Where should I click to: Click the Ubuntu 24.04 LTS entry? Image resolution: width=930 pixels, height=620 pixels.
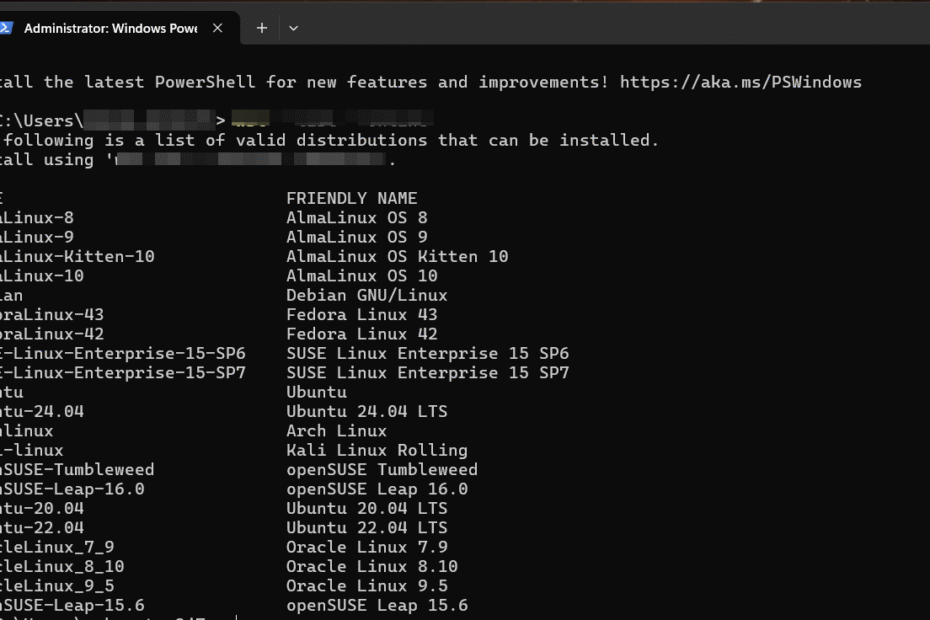click(x=366, y=411)
